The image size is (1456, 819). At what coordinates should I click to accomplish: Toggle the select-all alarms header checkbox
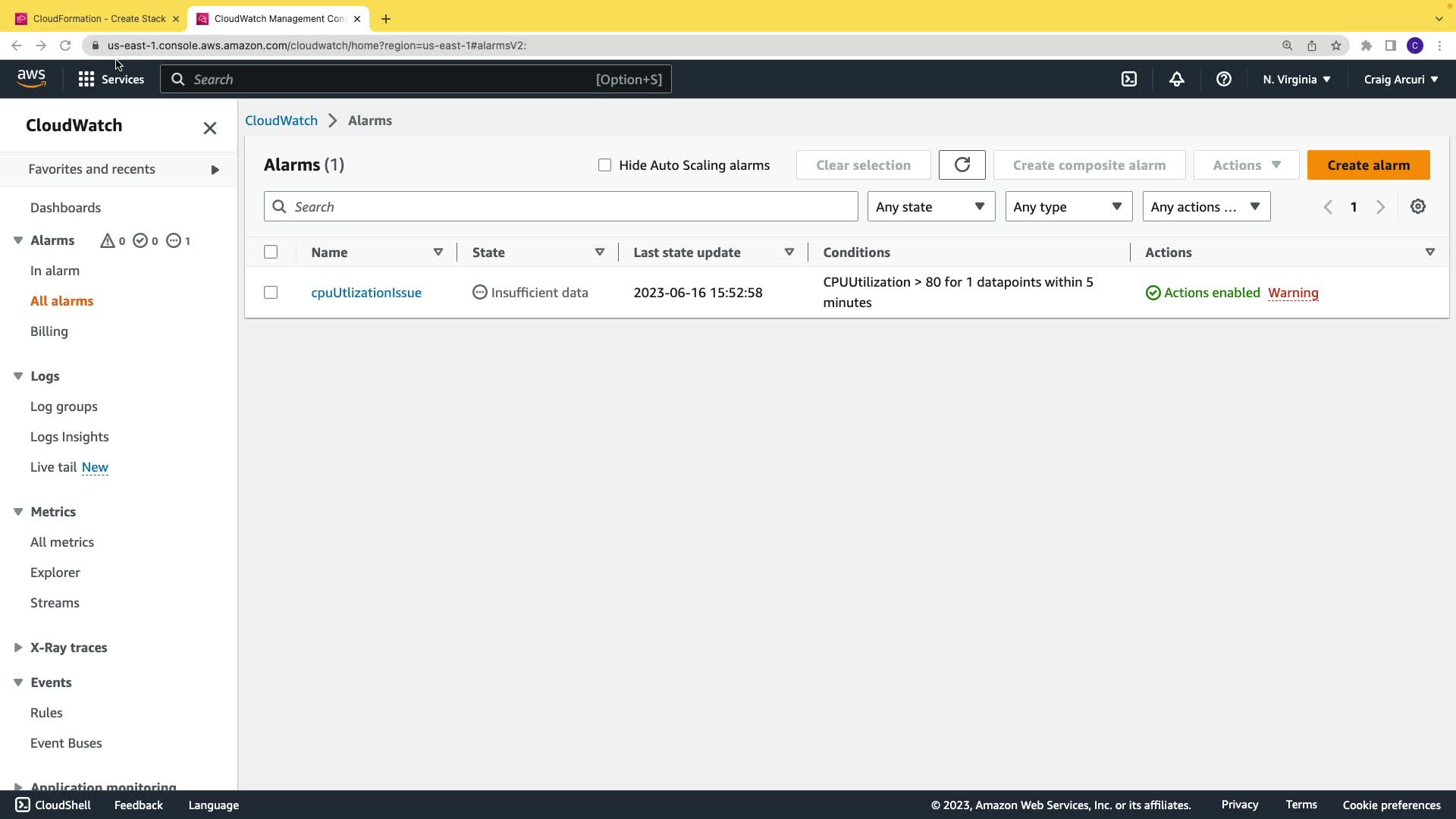[271, 252]
